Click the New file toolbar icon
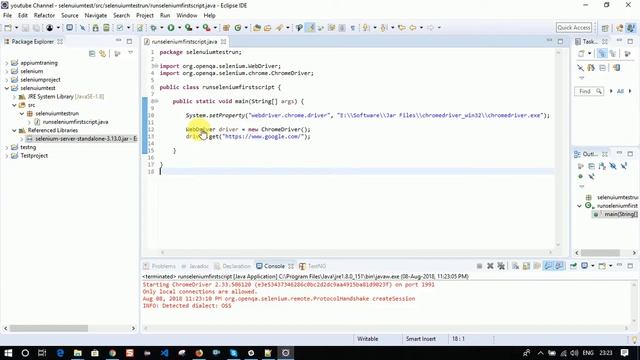640x360 pixels. [x=8, y=28]
